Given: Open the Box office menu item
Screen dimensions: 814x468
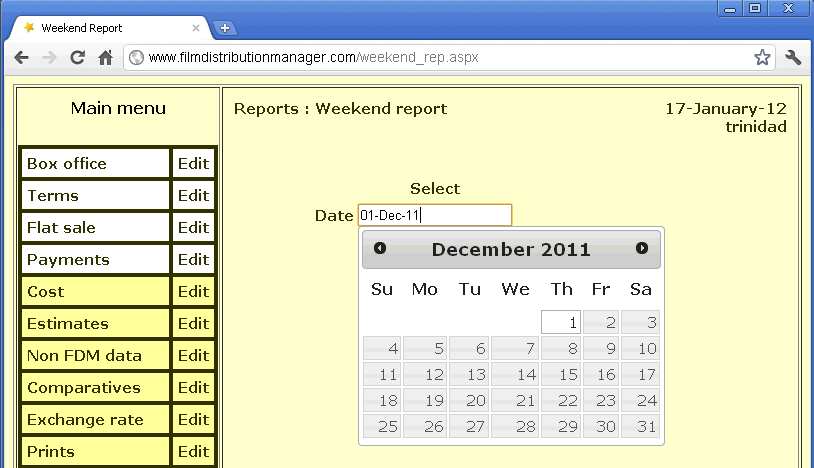Looking at the screenshot, I should point(95,164).
